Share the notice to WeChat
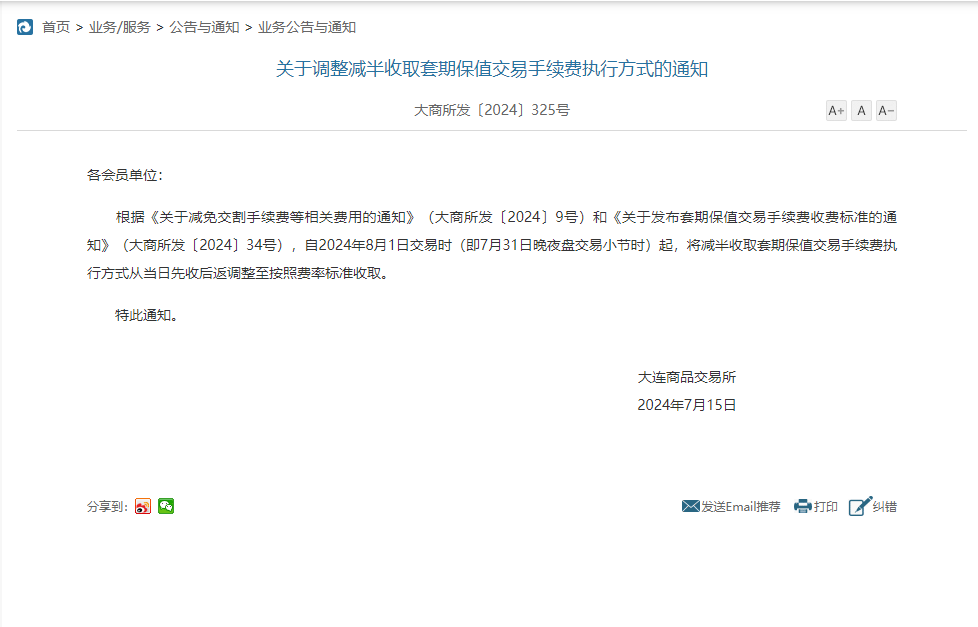Viewport: 978px width, 627px height. pos(166,506)
